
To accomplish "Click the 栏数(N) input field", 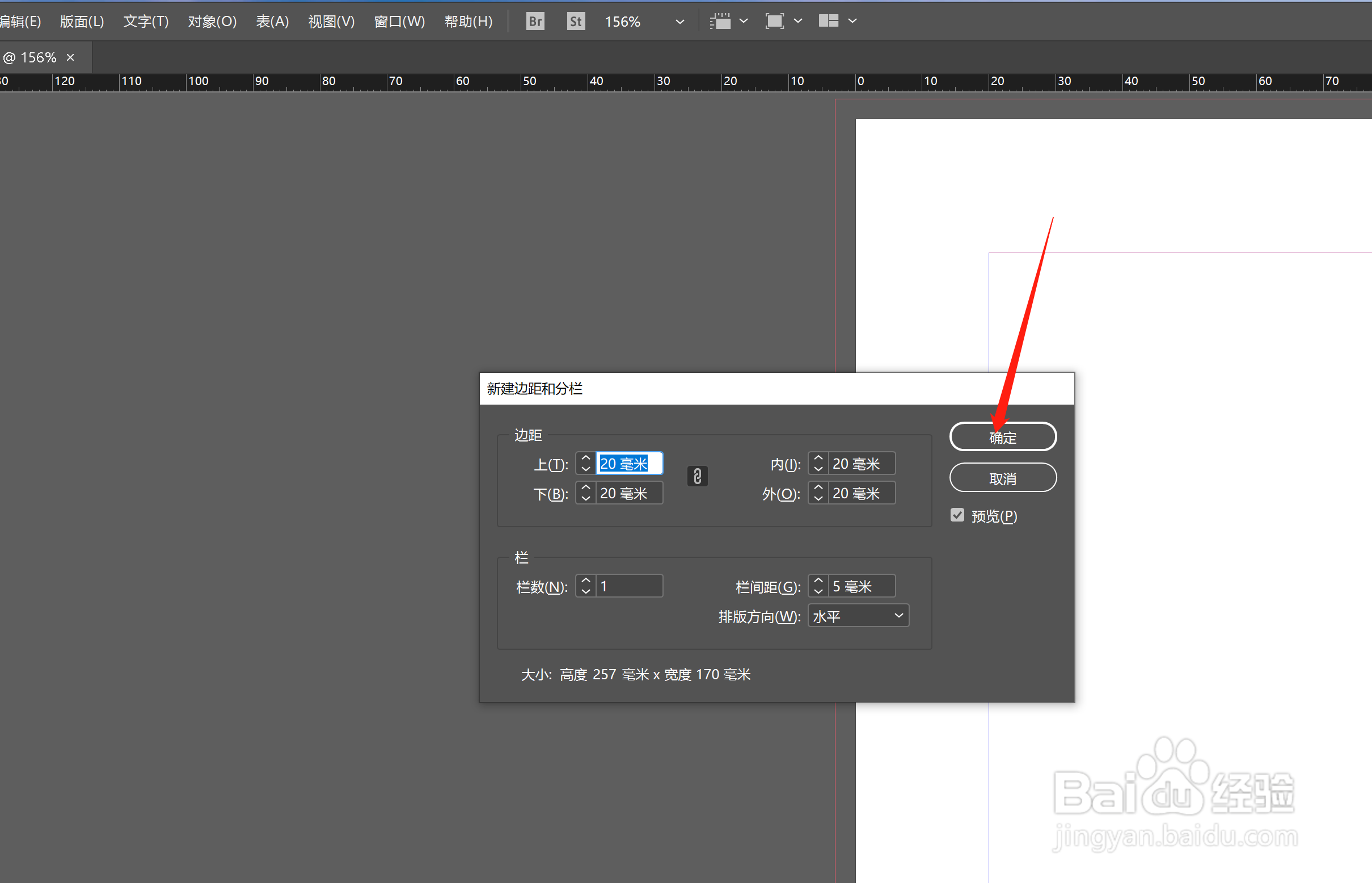I will coord(629,586).
